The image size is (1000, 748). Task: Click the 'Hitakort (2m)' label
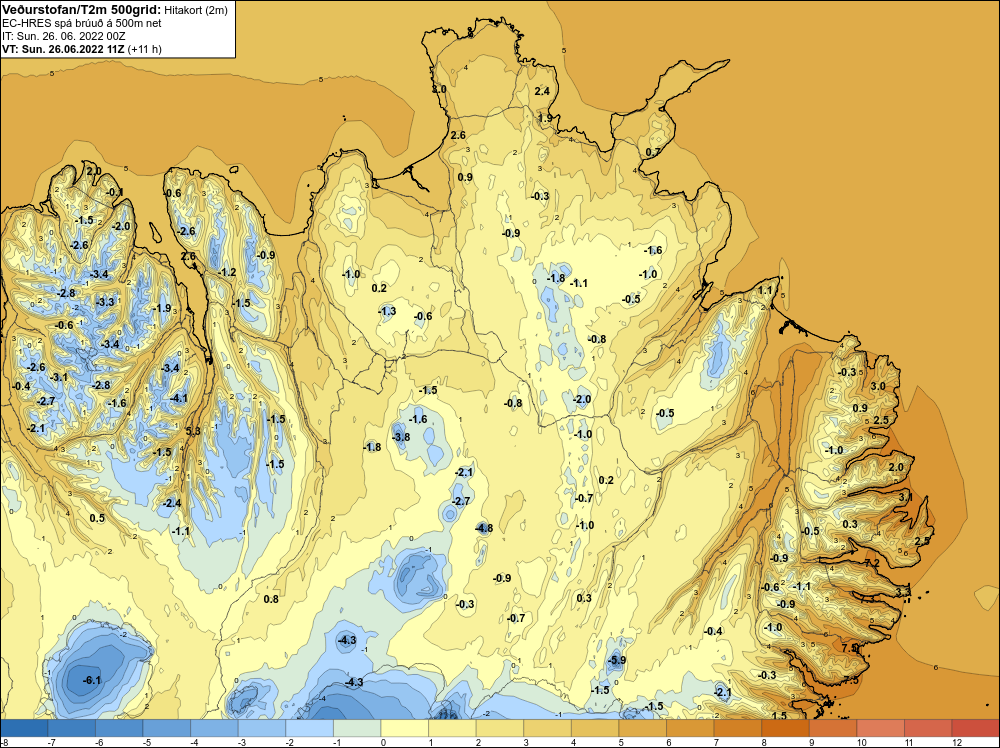(196, 10)
